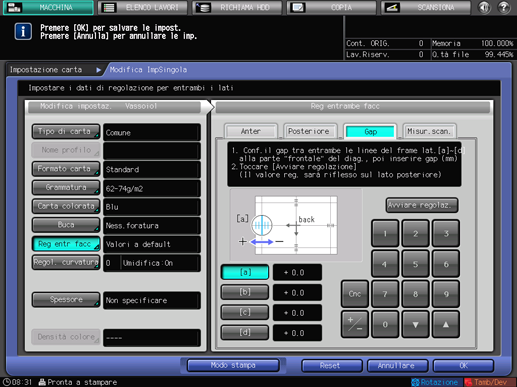The height and width of the screenshot is (387, 517).
Task: Select the [d] gap value toggle
Action: coord(245,333)
